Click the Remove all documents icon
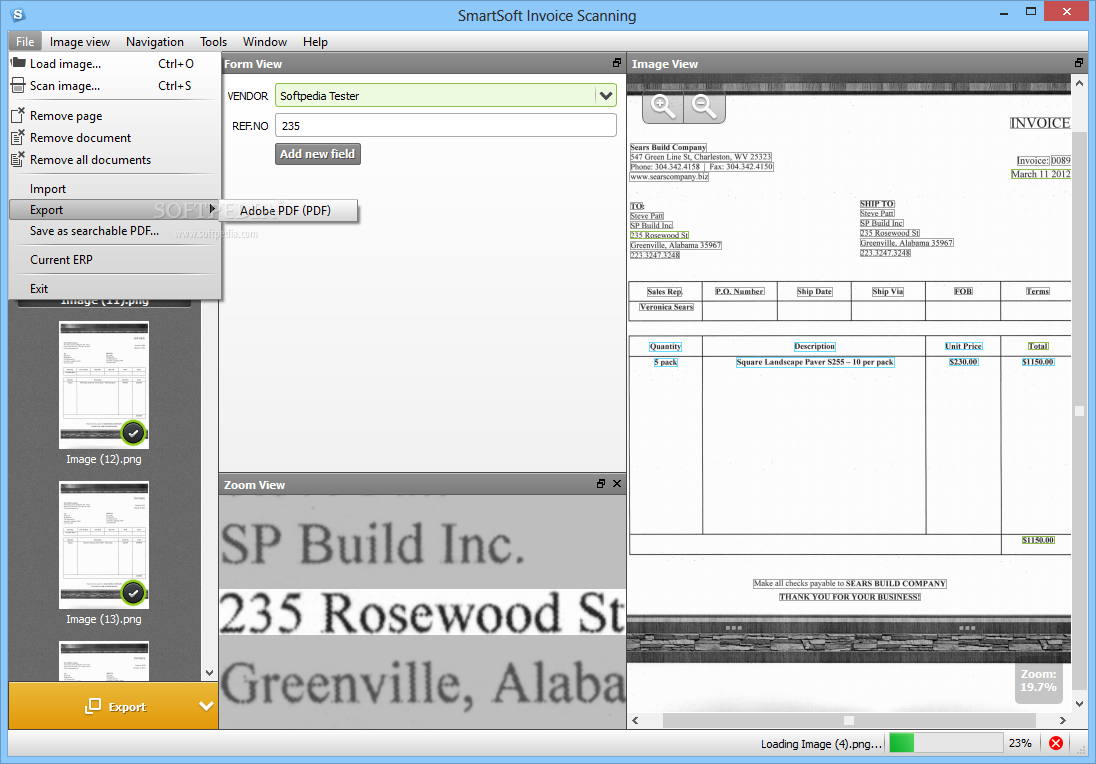The width and height of the screenshot is (1096, 764). coord(18,159)
